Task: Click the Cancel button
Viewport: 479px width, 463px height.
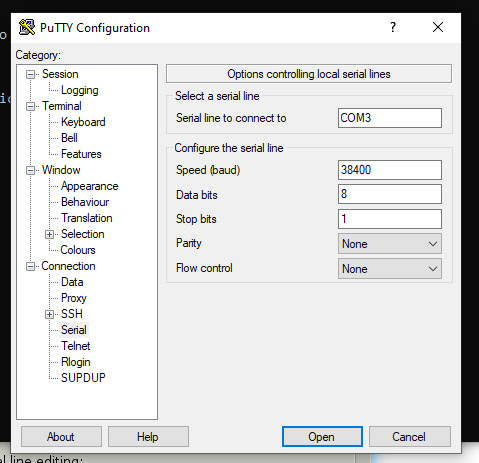Action: (410, 437)
